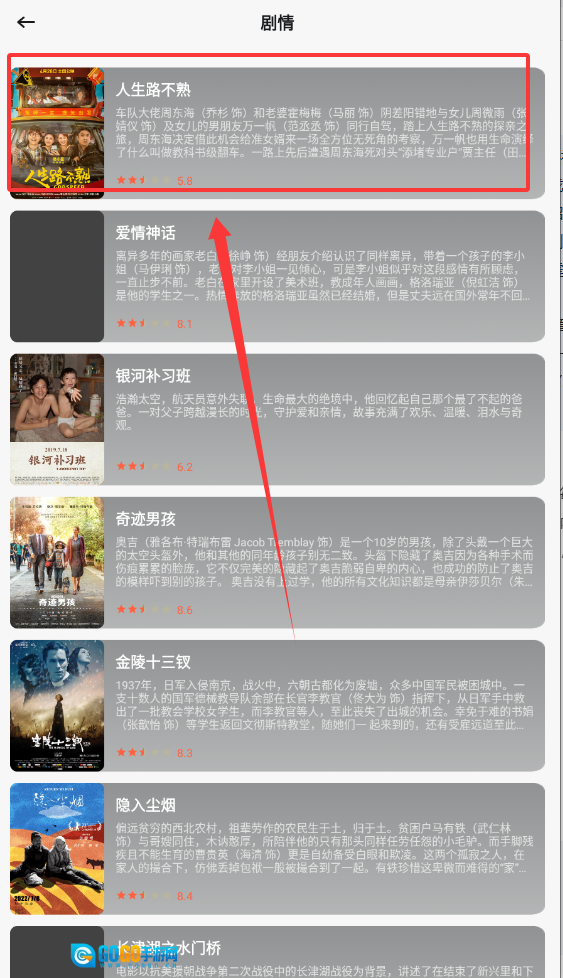Click the 8.4 star rating of 隐入尘烟

154,896
